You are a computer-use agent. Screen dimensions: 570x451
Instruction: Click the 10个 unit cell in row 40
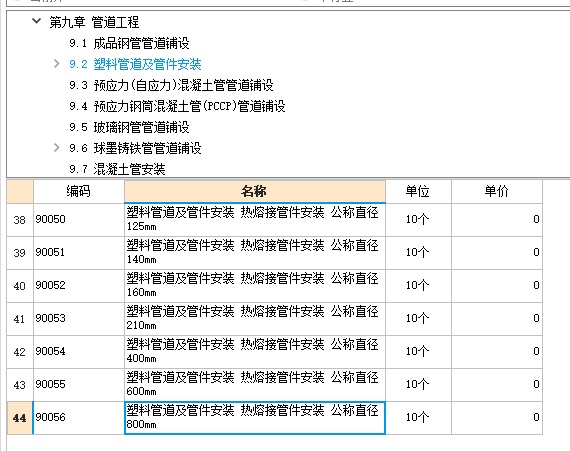(418, 286)
